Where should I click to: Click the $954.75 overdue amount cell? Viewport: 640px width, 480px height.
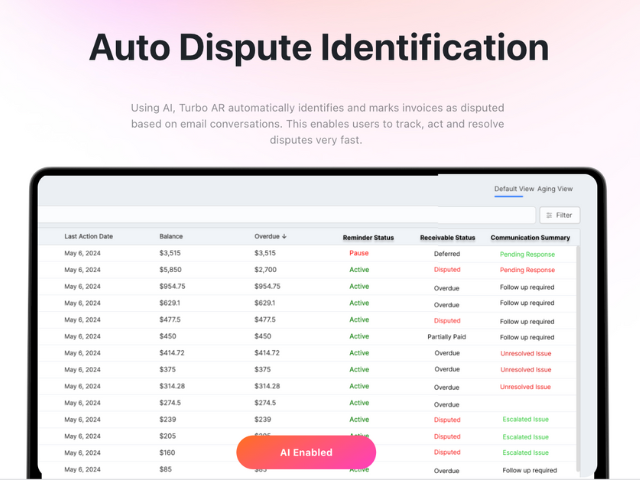click(267, 286)
